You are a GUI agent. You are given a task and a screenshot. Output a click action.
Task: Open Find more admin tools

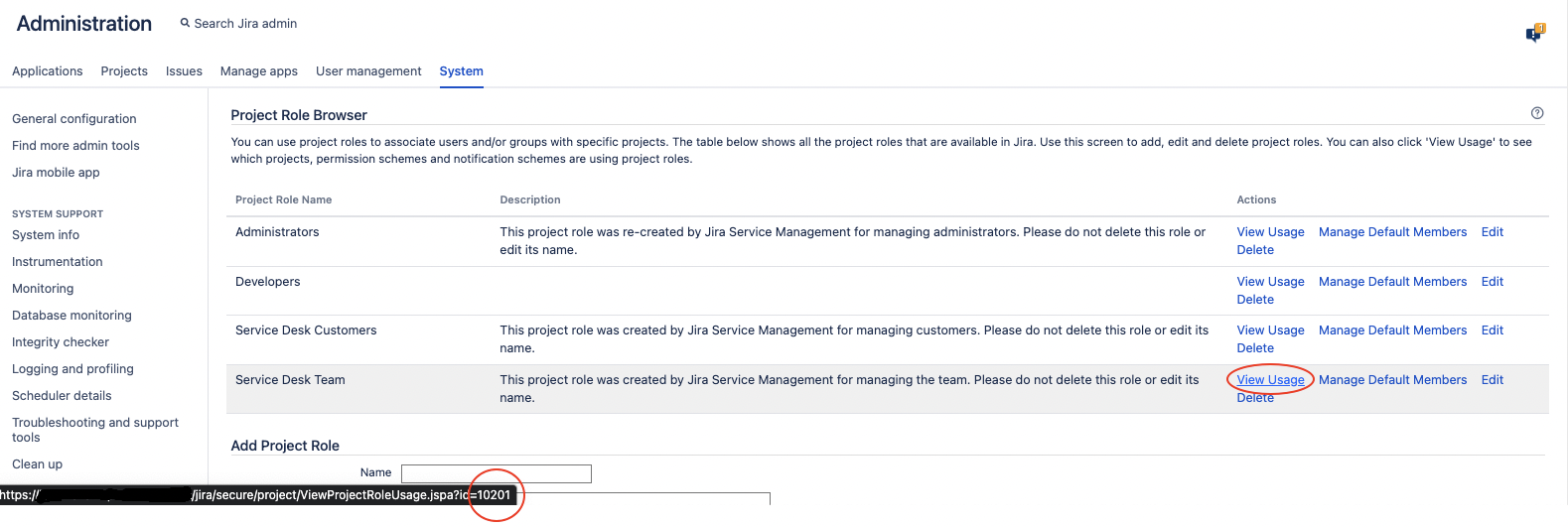75,146
